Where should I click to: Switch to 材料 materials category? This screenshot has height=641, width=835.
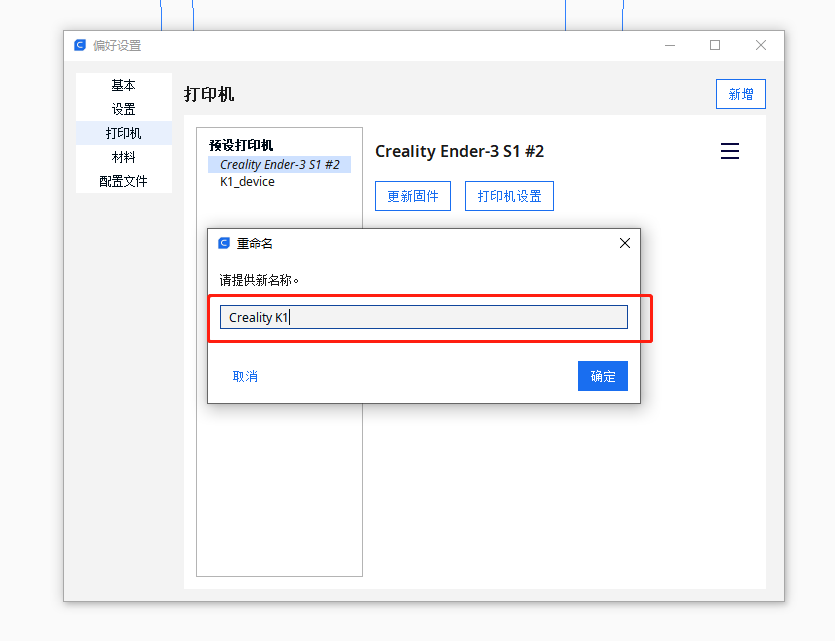pos(124,157)
